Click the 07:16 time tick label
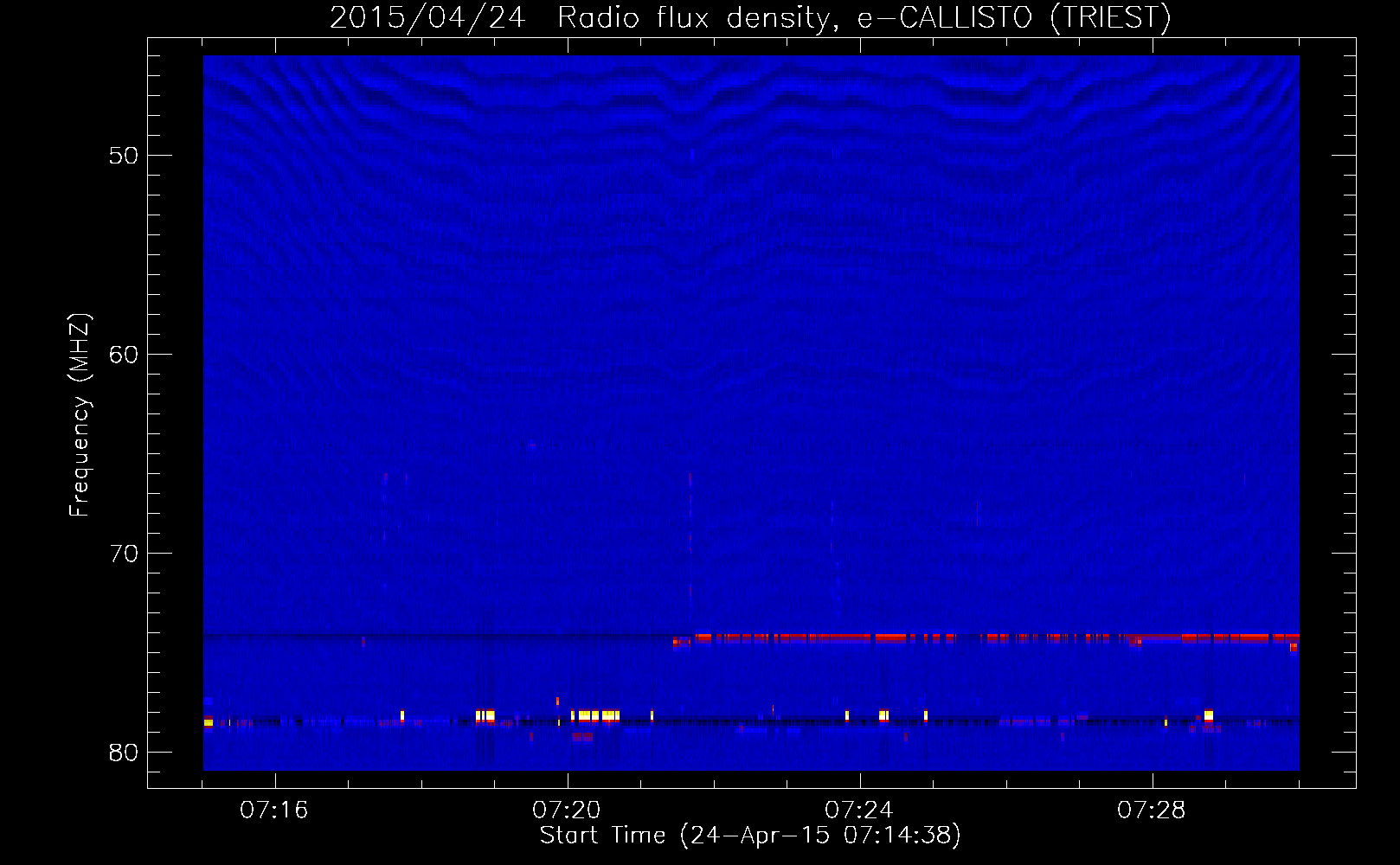Viewport: 1400px width, 865px height. coord(274,811)
